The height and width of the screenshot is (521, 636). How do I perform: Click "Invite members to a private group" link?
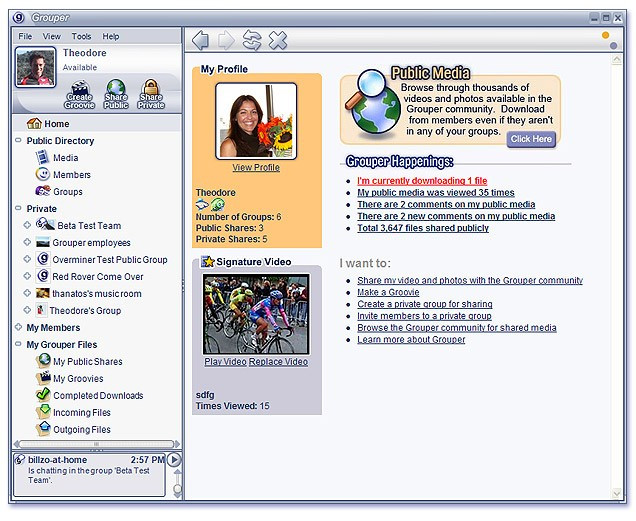coord(424,316)
